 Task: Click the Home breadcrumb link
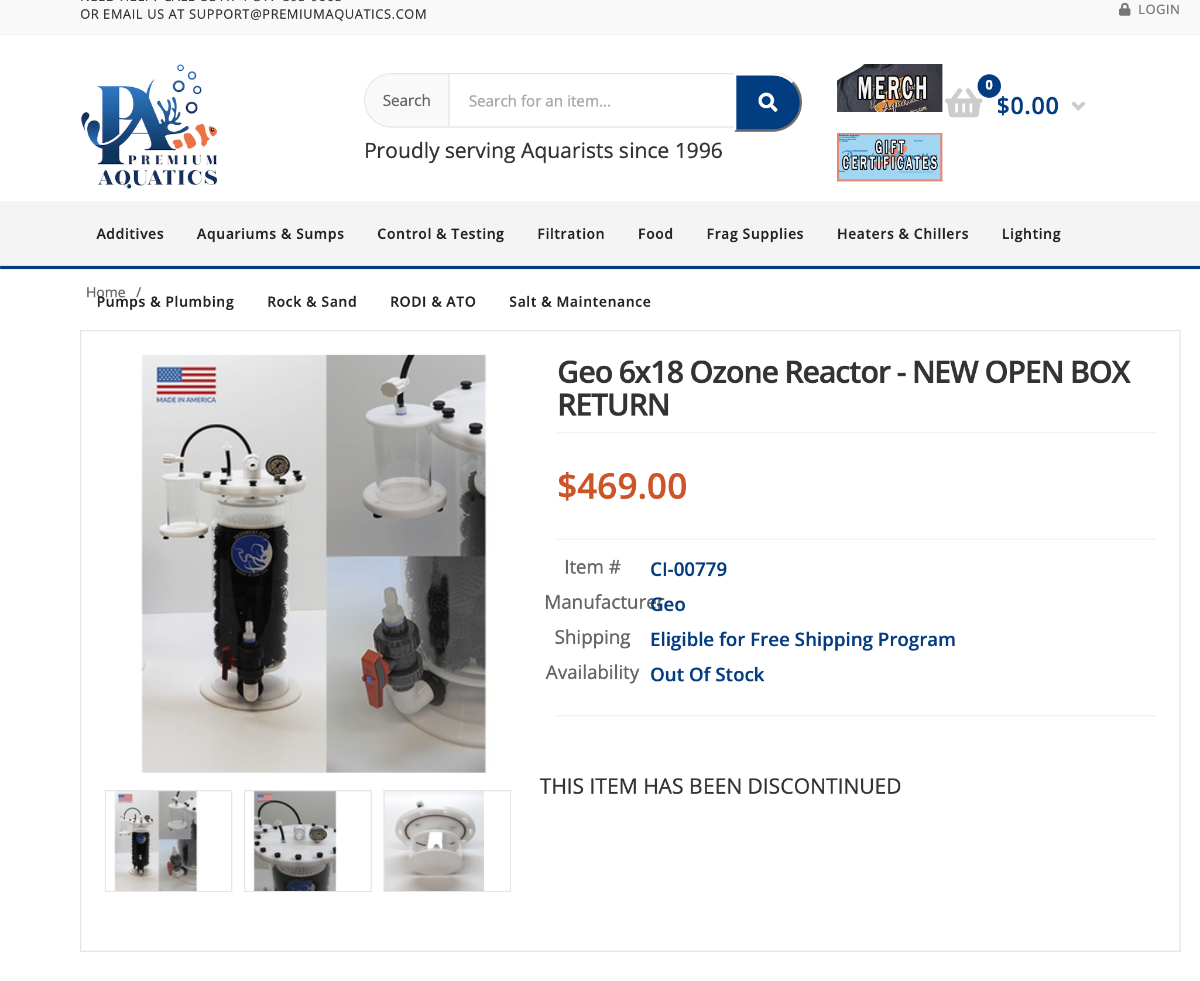click(106, 292)
